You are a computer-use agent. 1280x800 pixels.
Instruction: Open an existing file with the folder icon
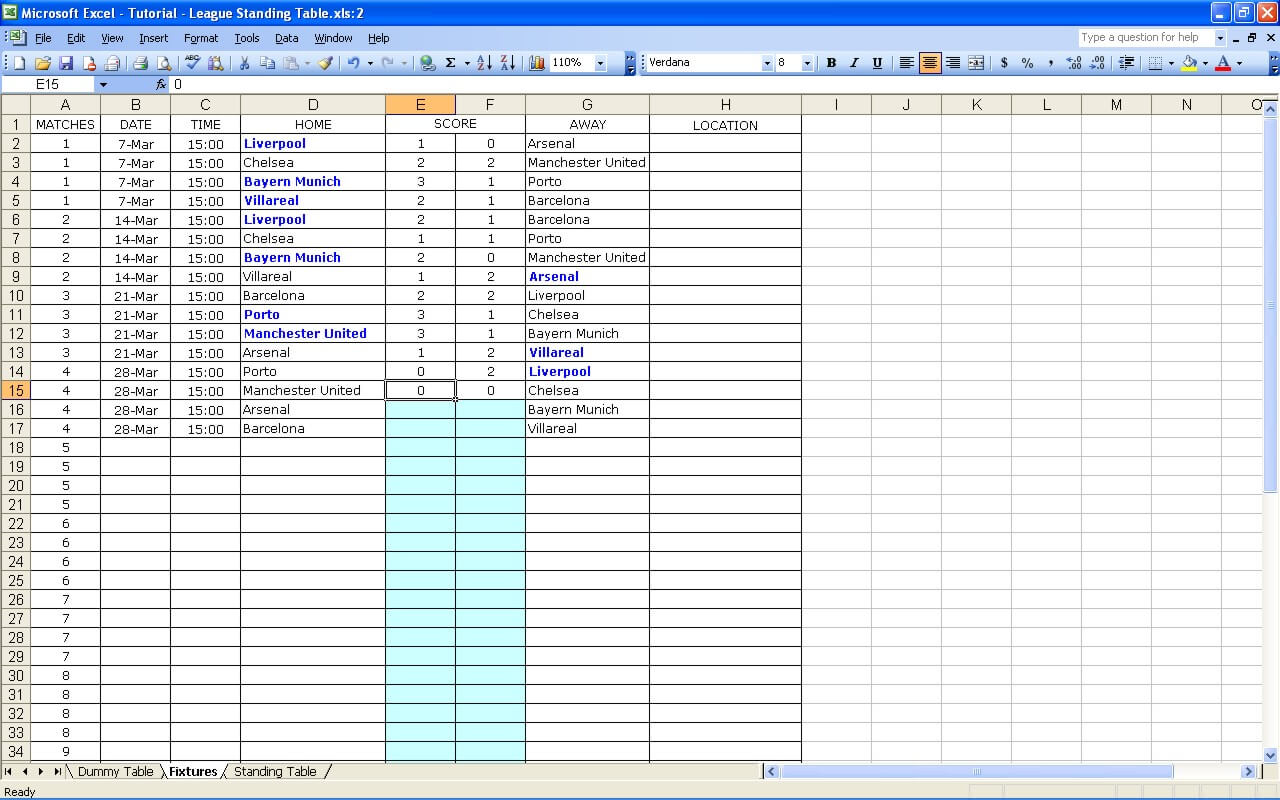pyautogui.click(x=43, y=63)
